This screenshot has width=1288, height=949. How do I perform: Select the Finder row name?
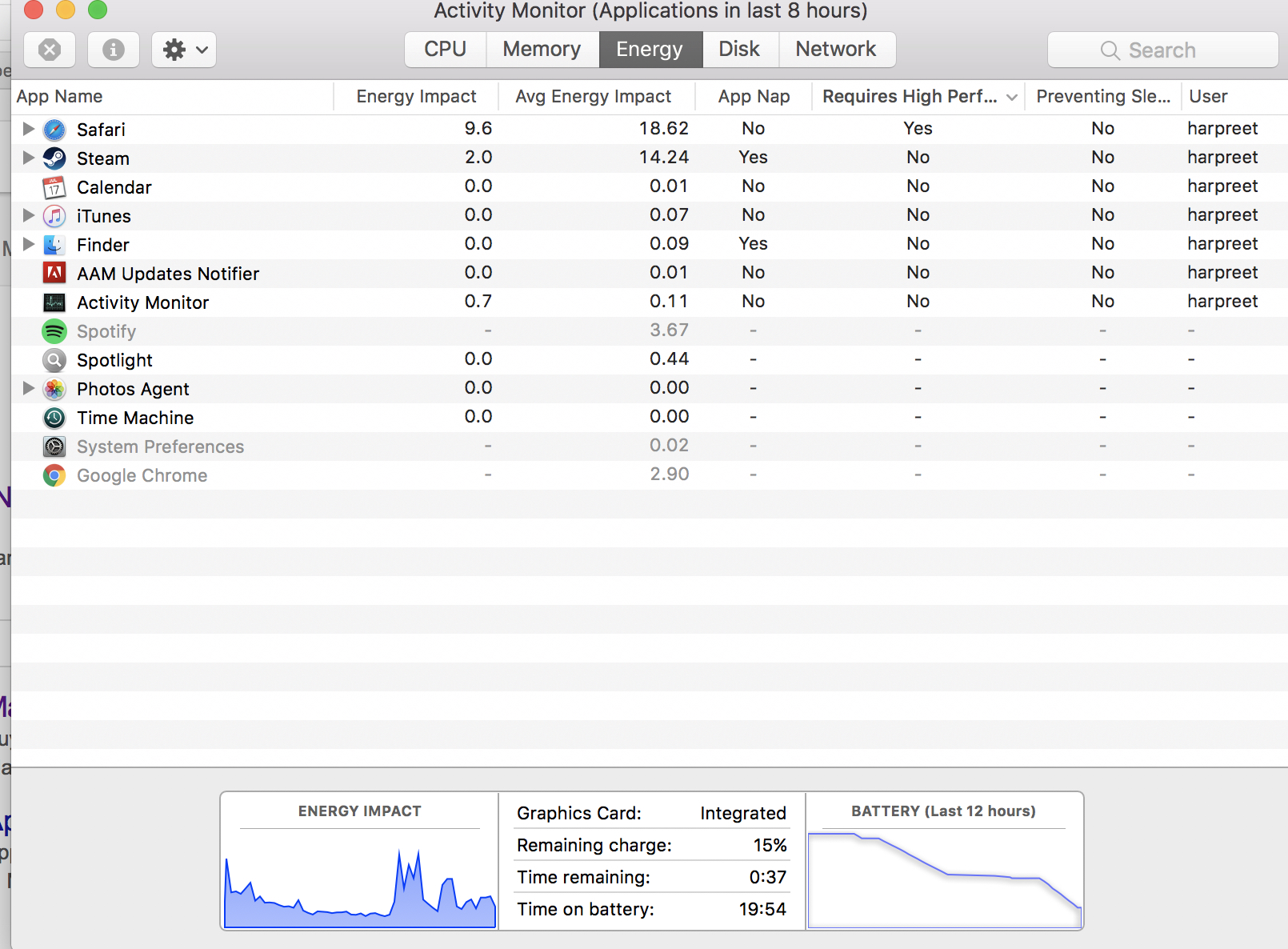[103, 245]
